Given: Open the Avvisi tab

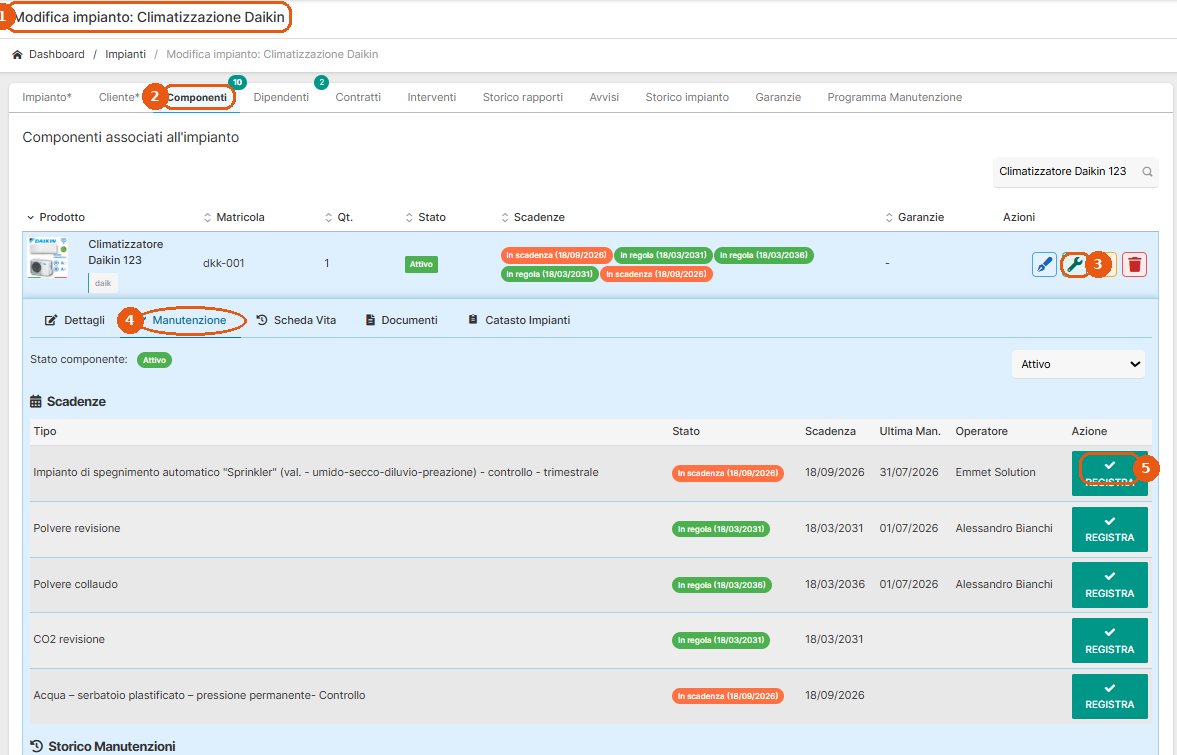Looking at the screenshot, I should pyautogui.click(x=604, y=98).
